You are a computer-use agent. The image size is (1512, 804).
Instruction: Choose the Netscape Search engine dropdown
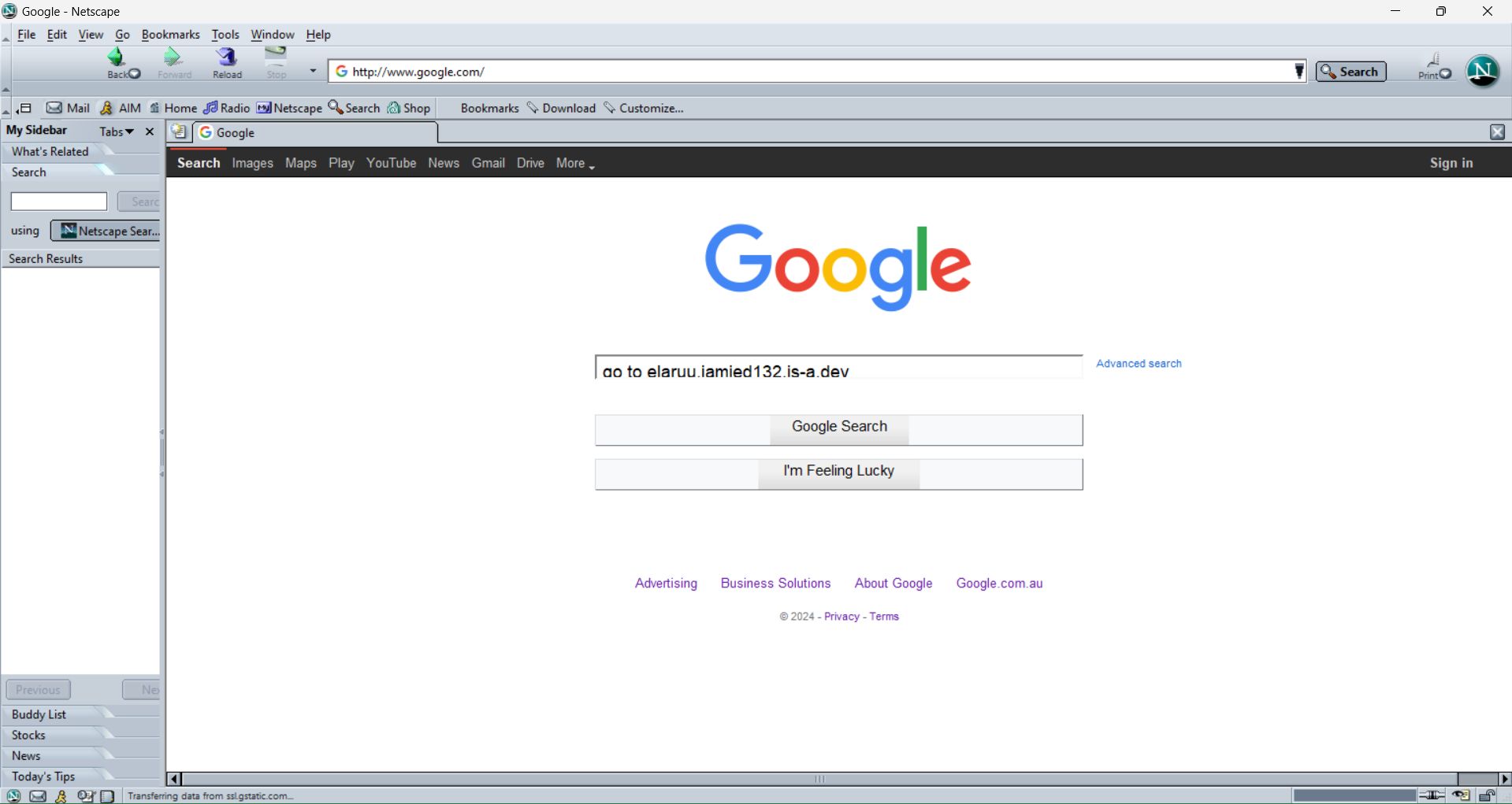(106, 231)
